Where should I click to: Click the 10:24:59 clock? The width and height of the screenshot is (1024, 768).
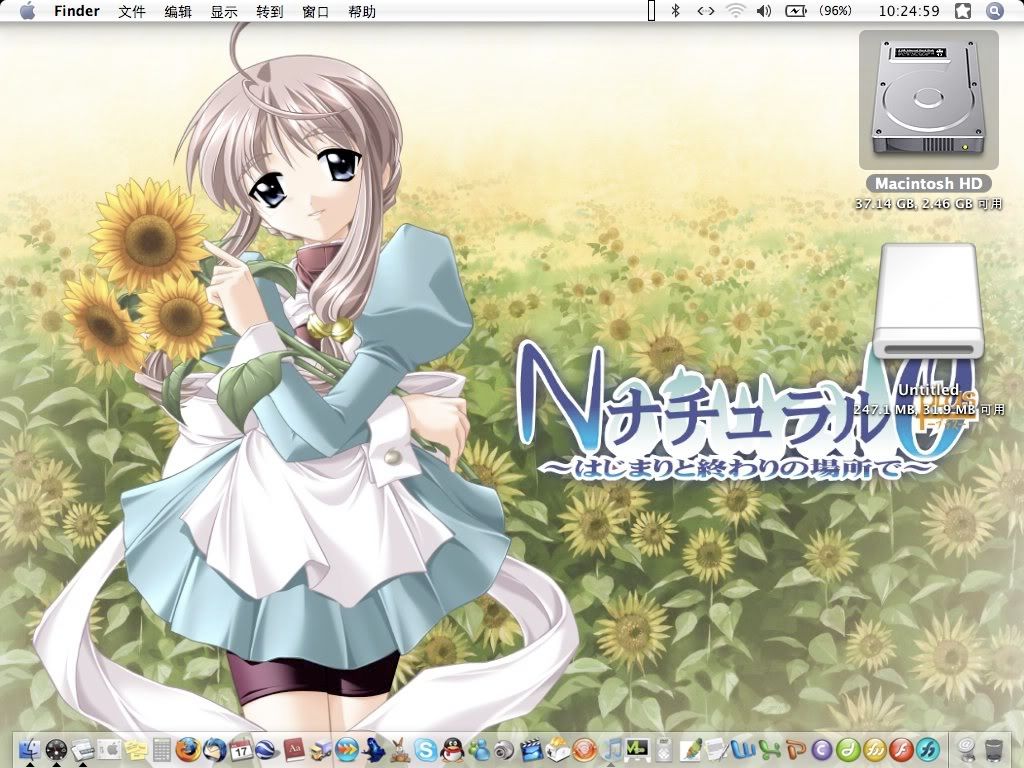click(908, 11)
